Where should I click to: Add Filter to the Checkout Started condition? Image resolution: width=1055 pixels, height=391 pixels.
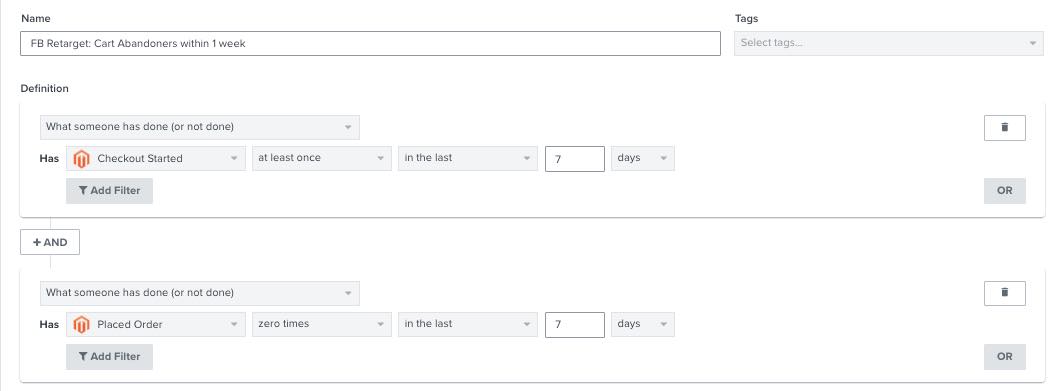coord(110,190)
